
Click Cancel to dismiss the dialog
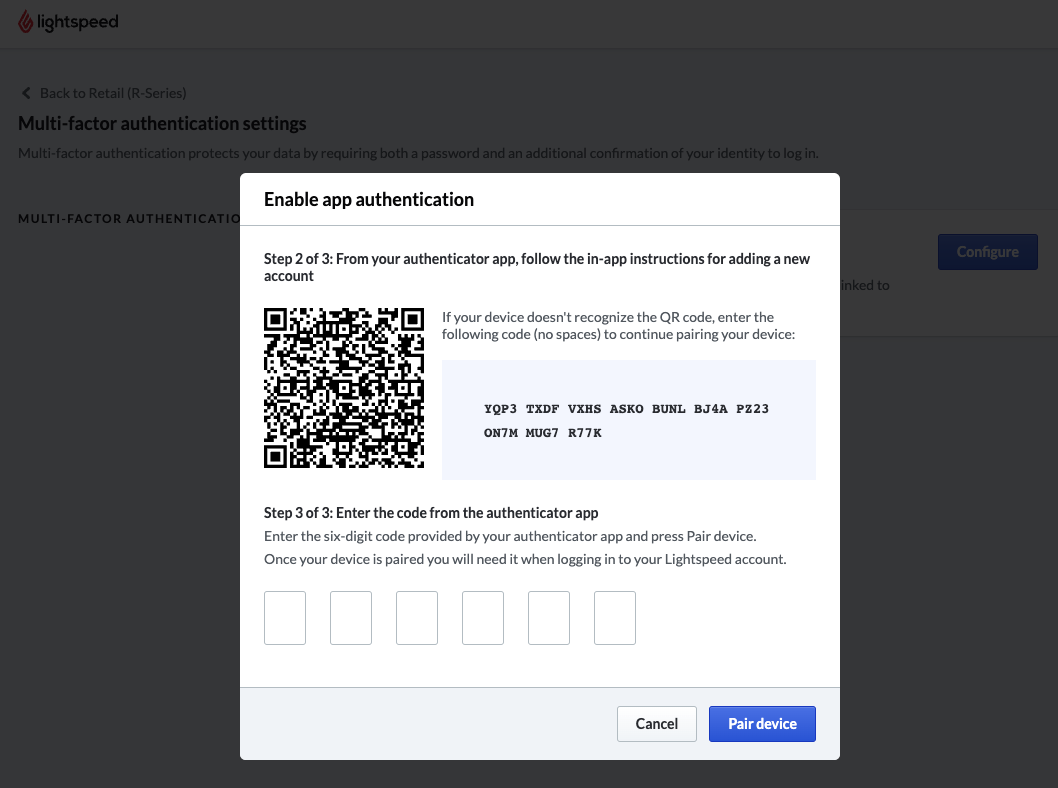coord(656,723)
